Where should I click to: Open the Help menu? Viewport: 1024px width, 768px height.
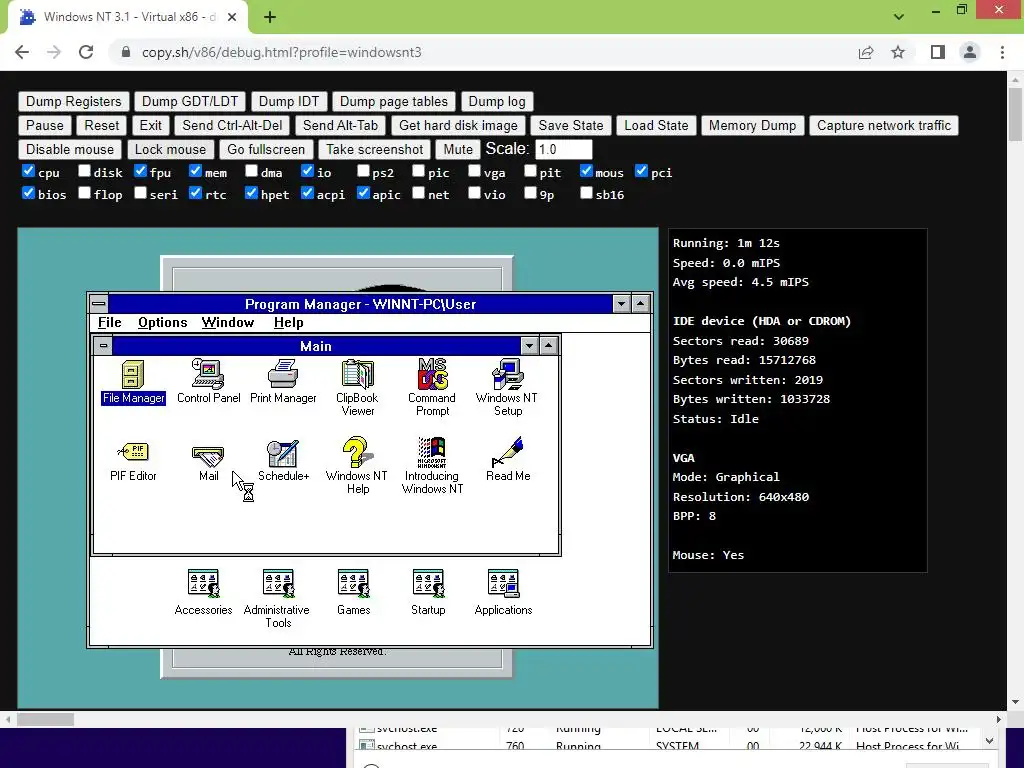click(289, 323)
